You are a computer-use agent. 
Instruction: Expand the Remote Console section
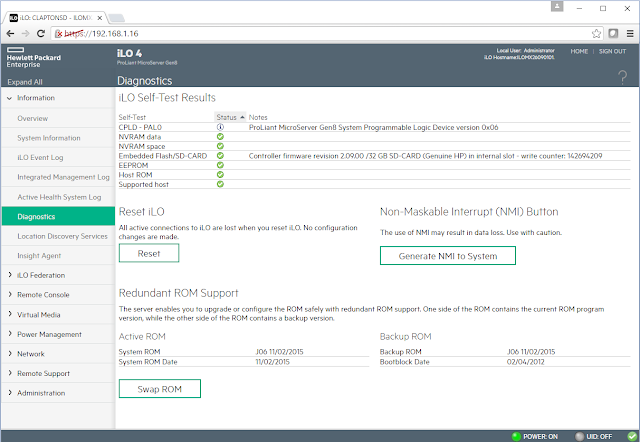10,294
